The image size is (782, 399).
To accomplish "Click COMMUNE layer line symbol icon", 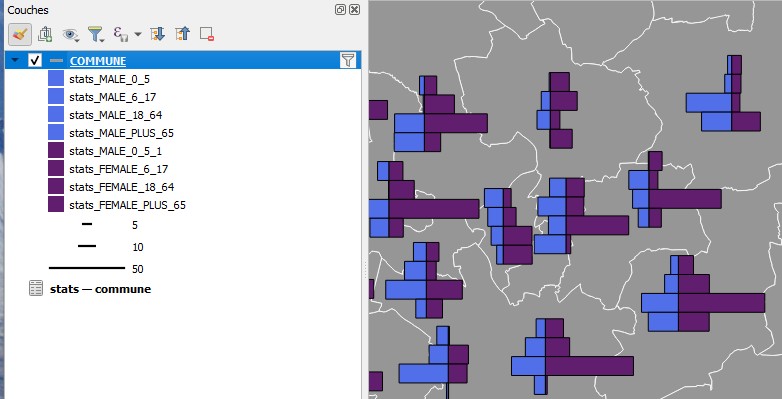I will pos(56,60).
